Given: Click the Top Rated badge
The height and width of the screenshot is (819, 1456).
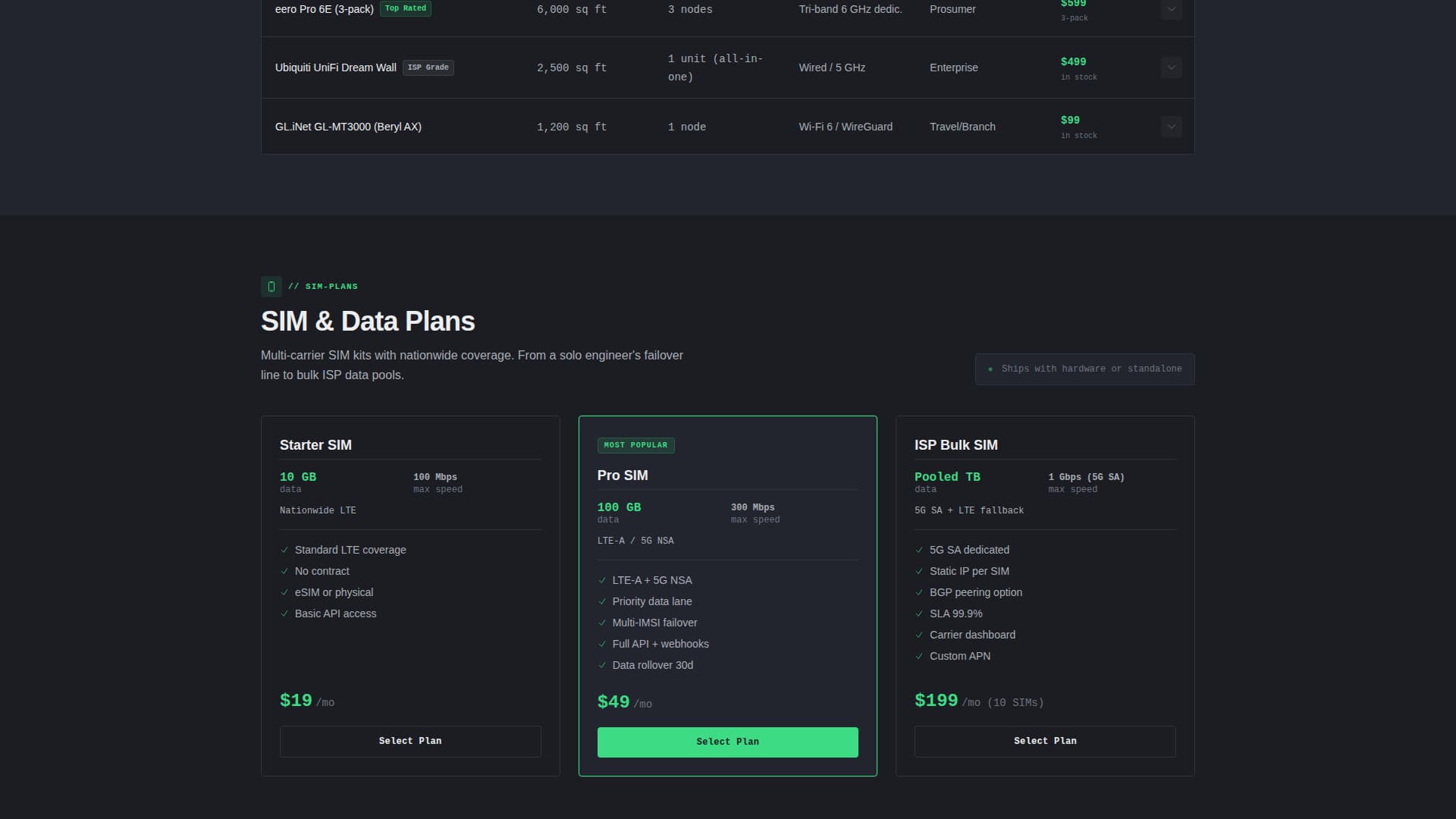Looking at the screenshot, I should [406, 8].
